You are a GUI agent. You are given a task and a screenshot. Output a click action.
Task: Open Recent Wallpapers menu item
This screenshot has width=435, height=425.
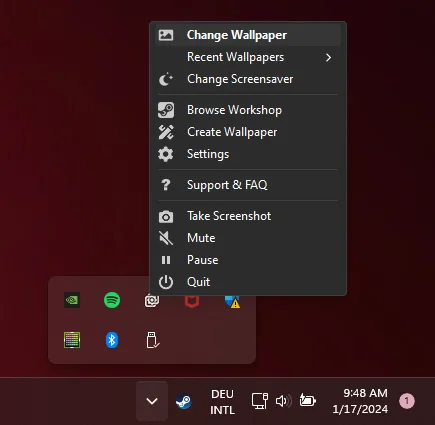(248, 57)
